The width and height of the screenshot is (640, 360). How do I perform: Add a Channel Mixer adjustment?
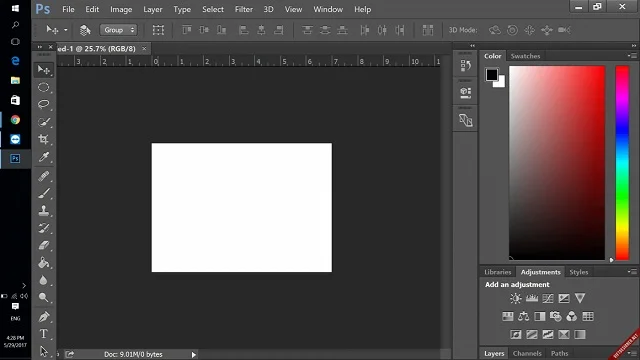click(x=572, y=316)
